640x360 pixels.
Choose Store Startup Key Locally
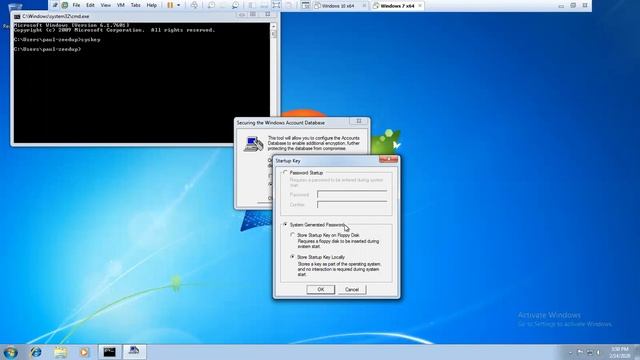point(292,257)
